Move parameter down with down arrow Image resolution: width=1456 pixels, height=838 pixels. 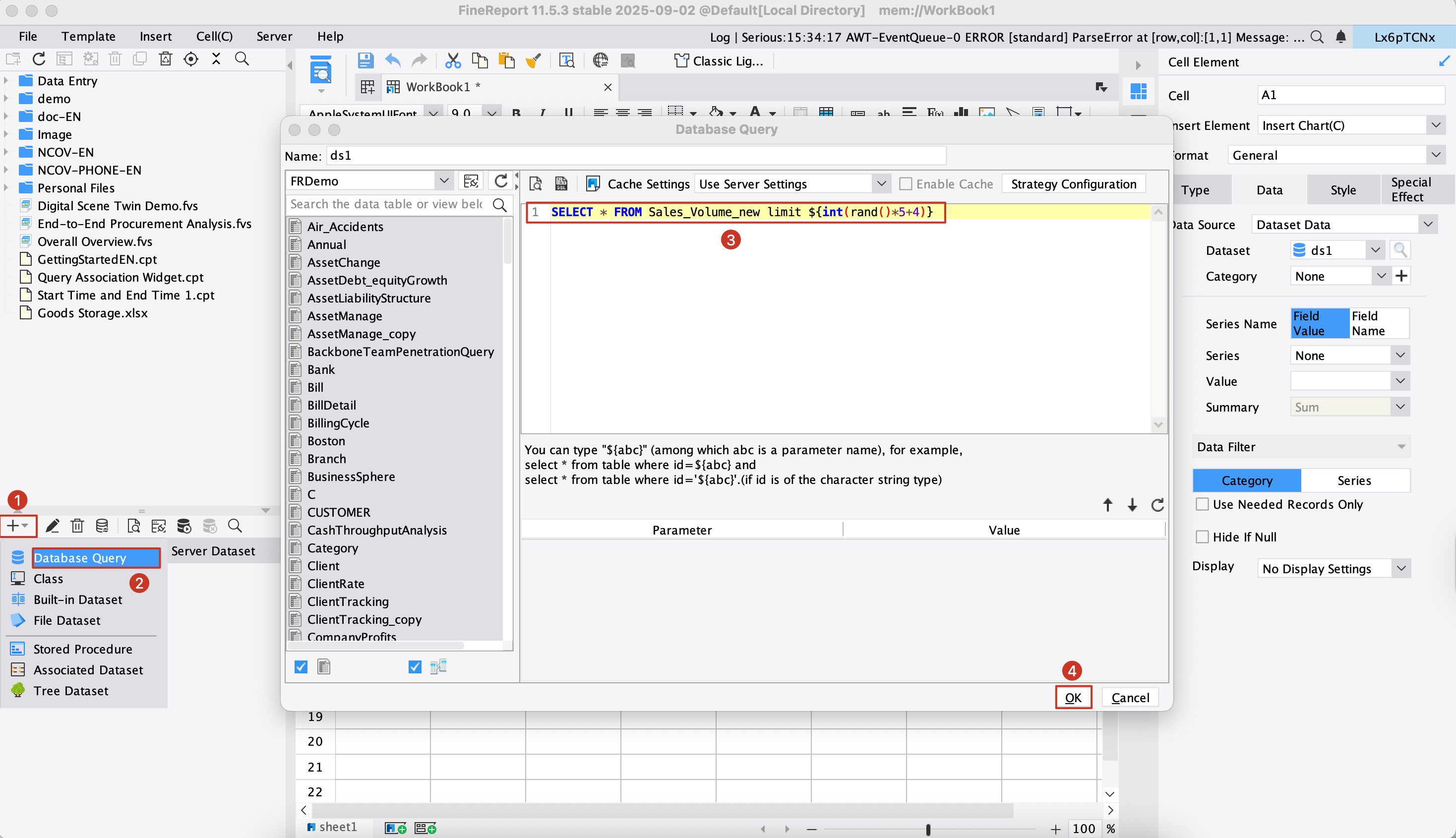(x=1132, y=505)
